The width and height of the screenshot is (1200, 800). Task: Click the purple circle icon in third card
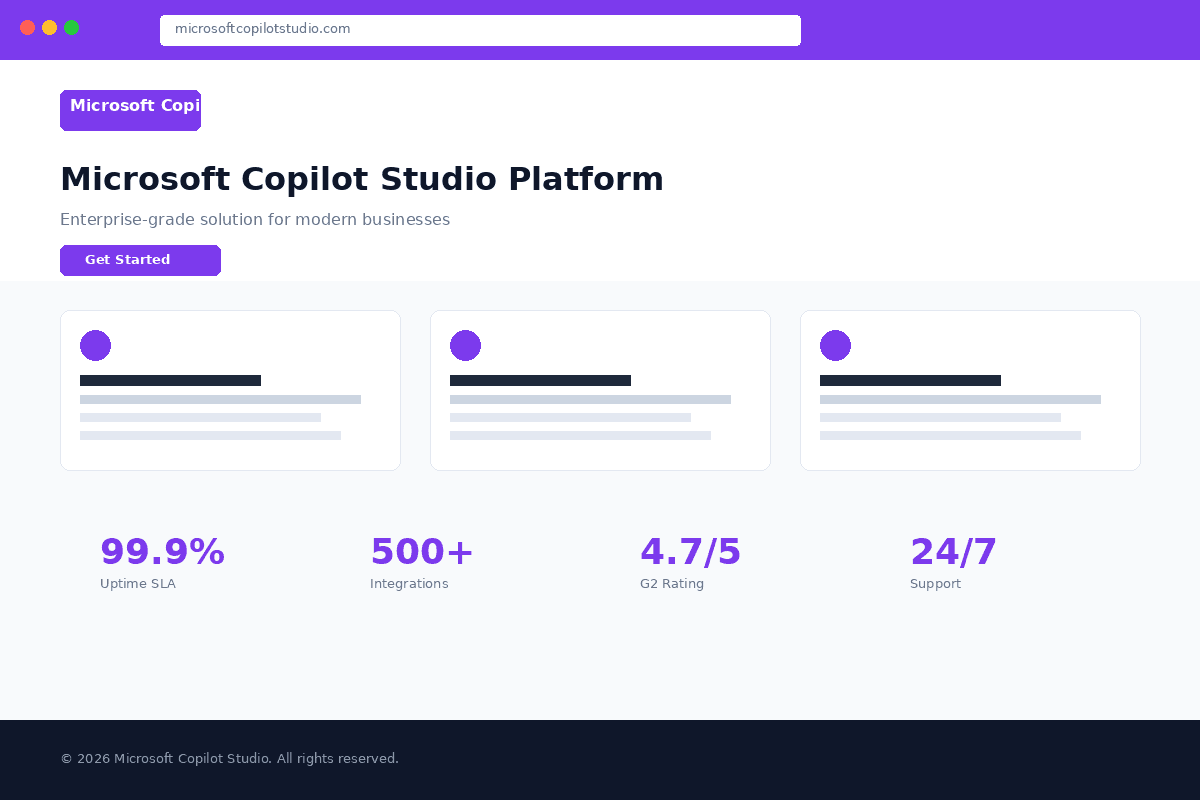click(835, 345)
